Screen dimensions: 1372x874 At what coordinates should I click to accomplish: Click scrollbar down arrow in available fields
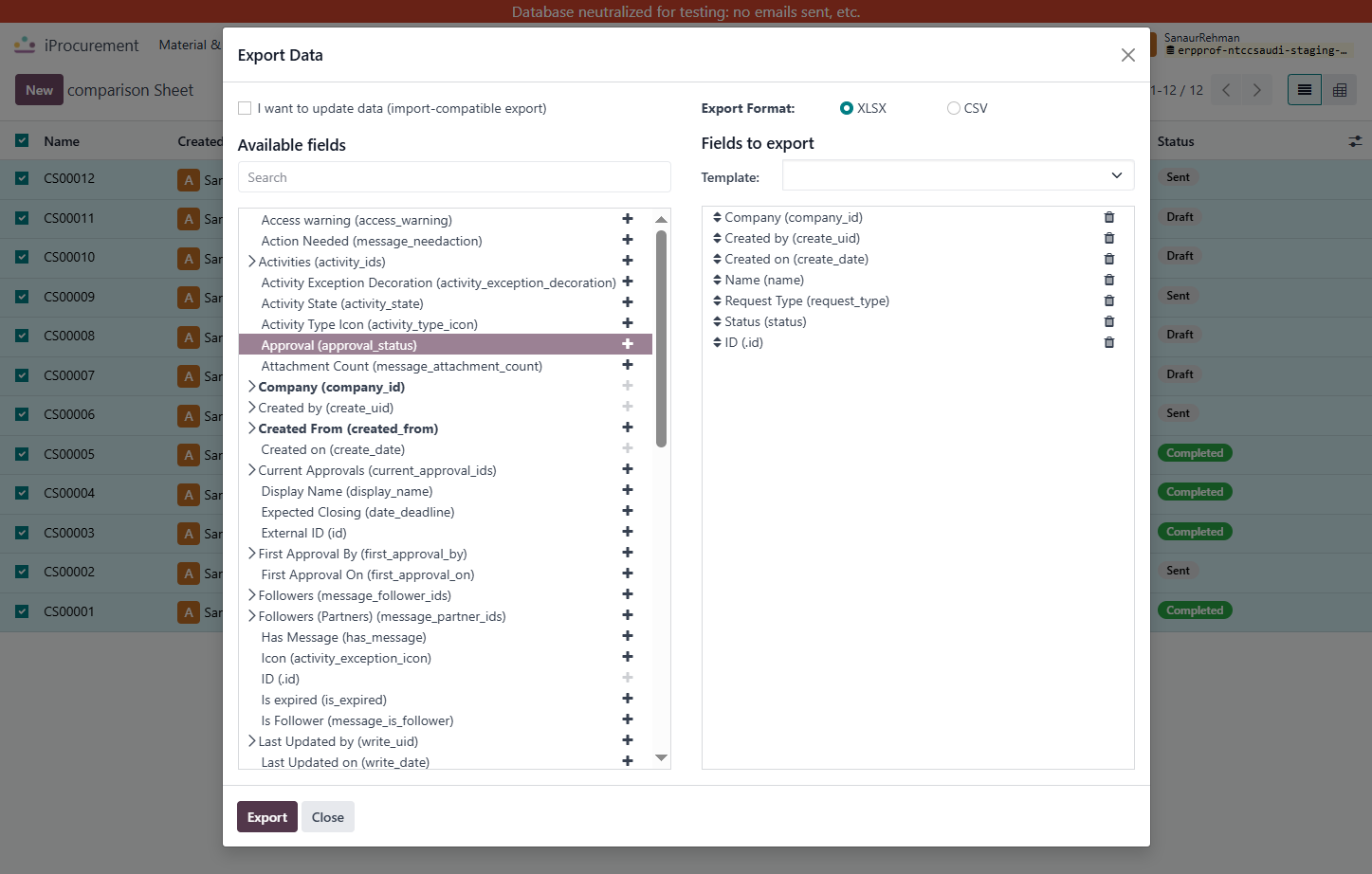point(661,757)
